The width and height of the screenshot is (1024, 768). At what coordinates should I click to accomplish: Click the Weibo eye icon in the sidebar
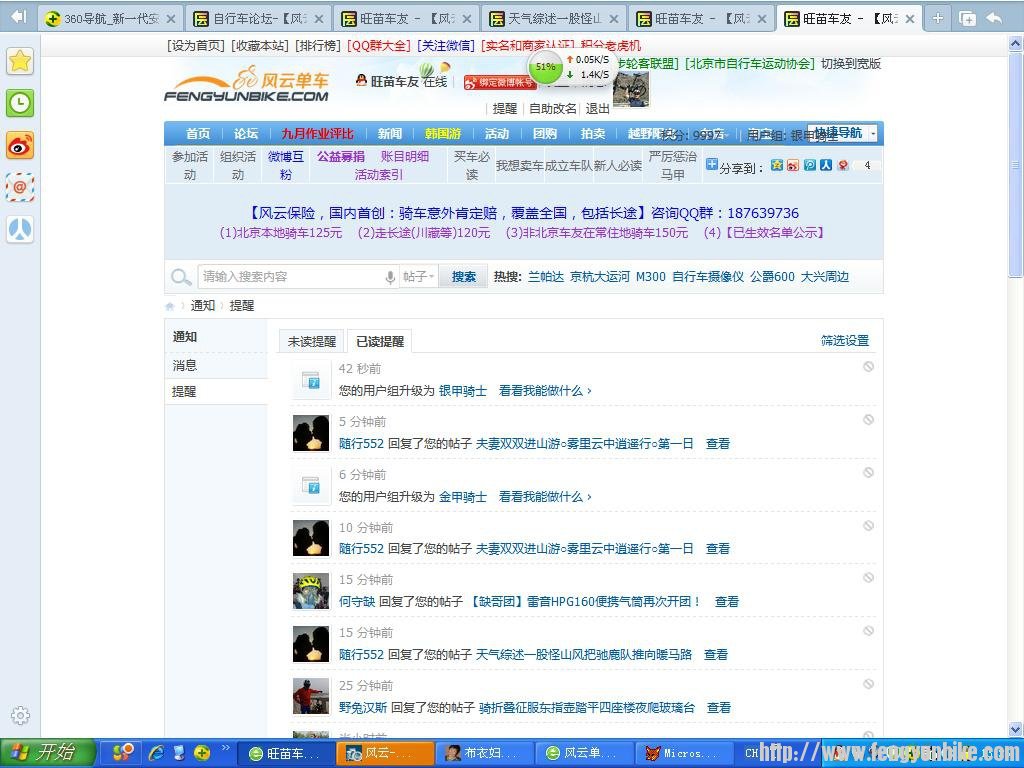[19, 145]
